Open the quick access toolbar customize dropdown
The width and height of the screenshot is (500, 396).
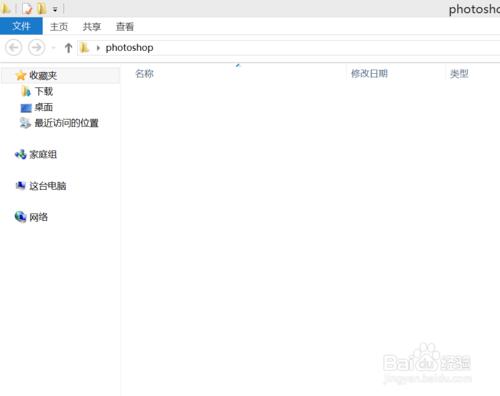click(x=55, y=10)
